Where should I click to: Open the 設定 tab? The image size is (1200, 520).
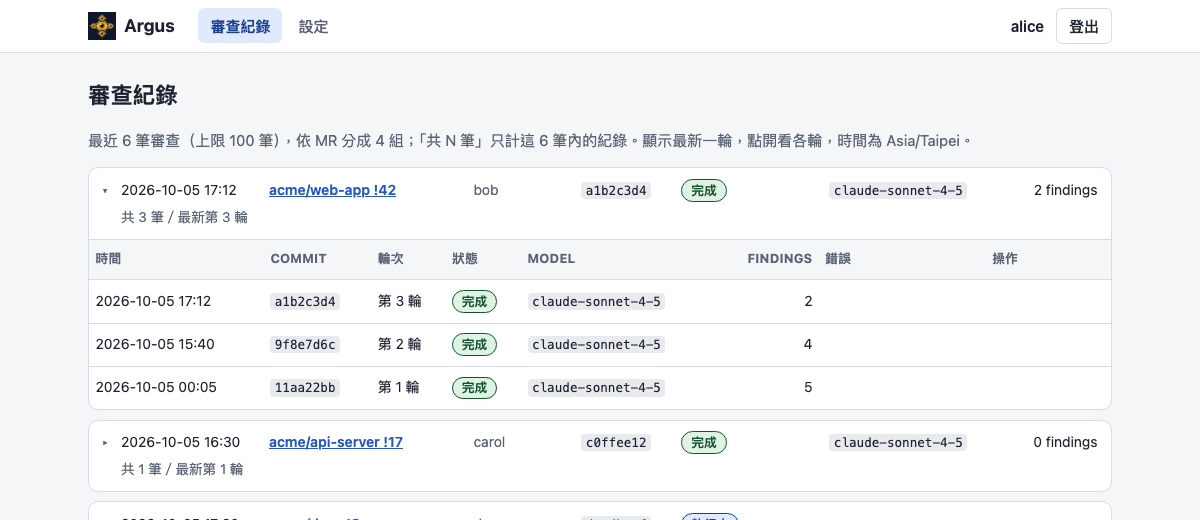point(314,26)
